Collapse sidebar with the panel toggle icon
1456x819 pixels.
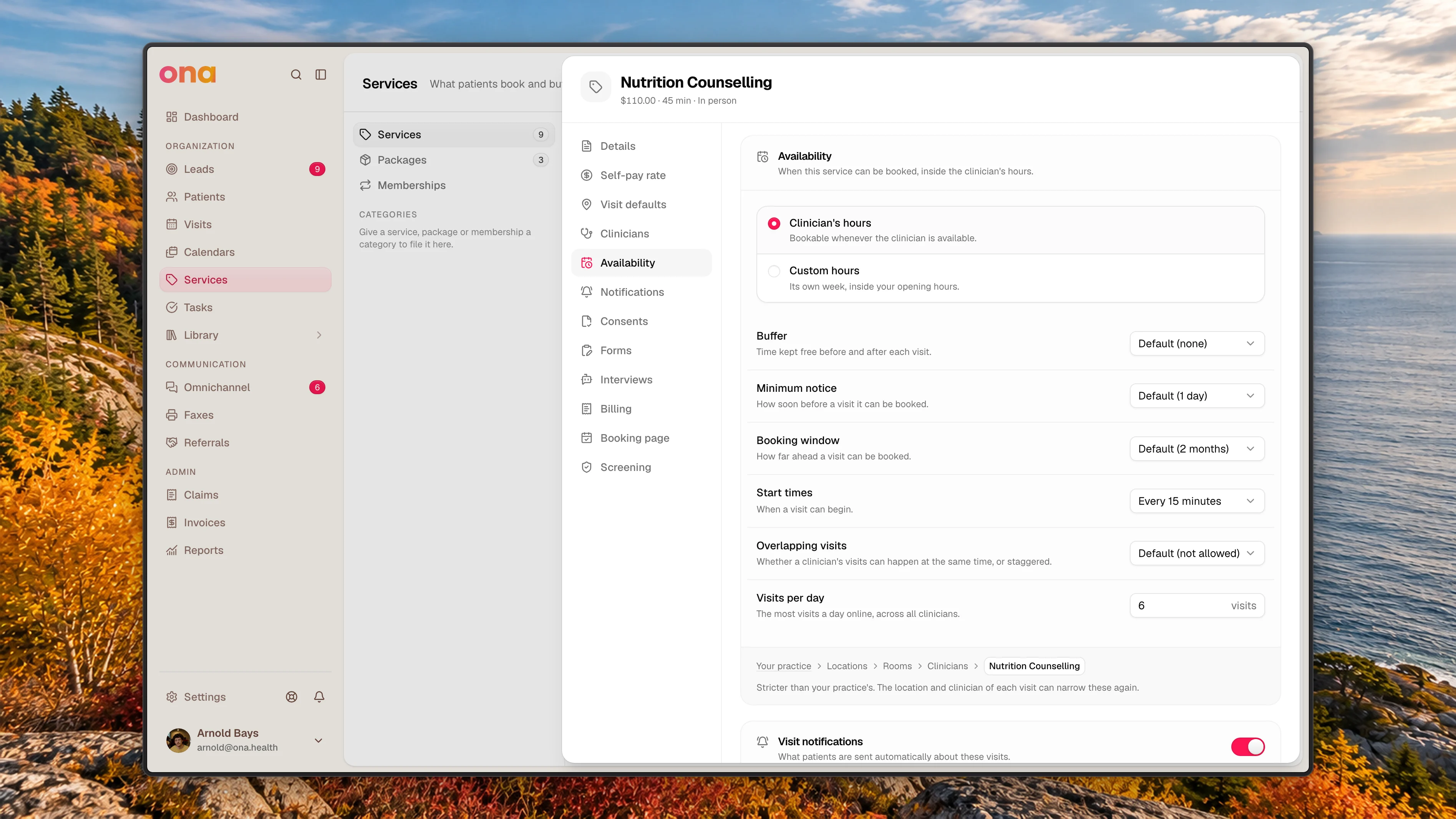point(320,75)
